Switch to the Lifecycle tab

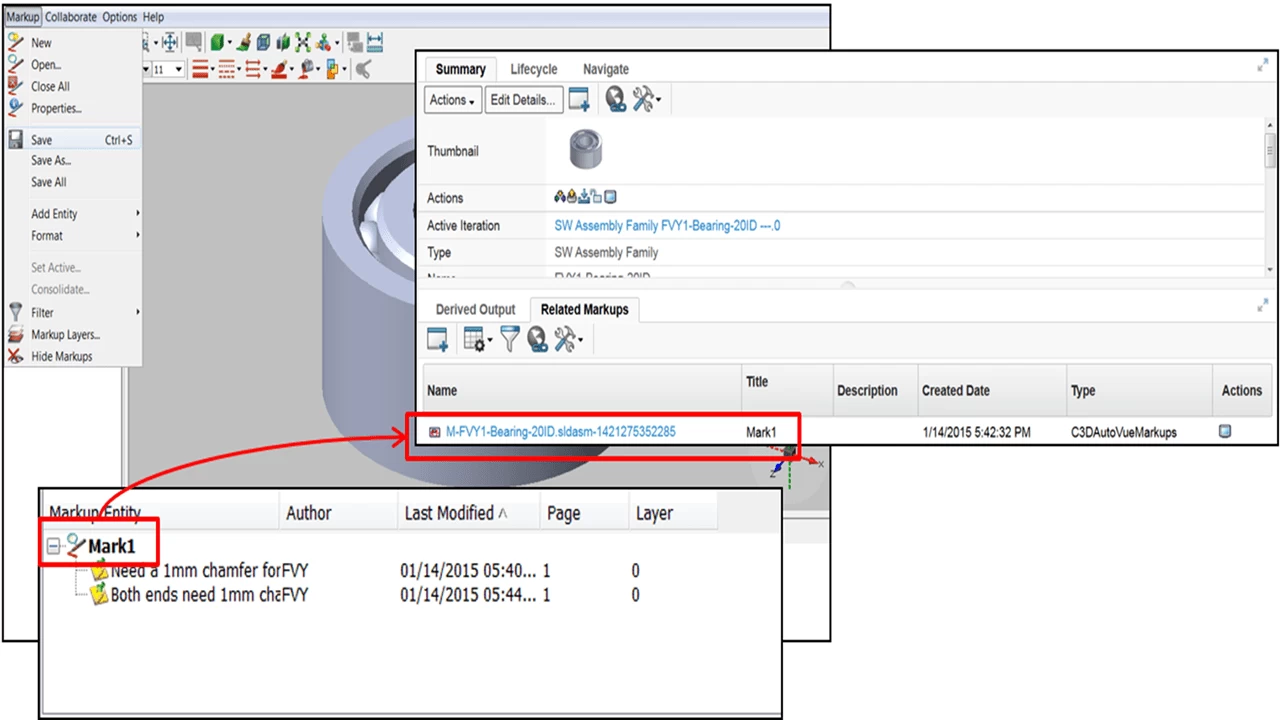pos(533,69)
